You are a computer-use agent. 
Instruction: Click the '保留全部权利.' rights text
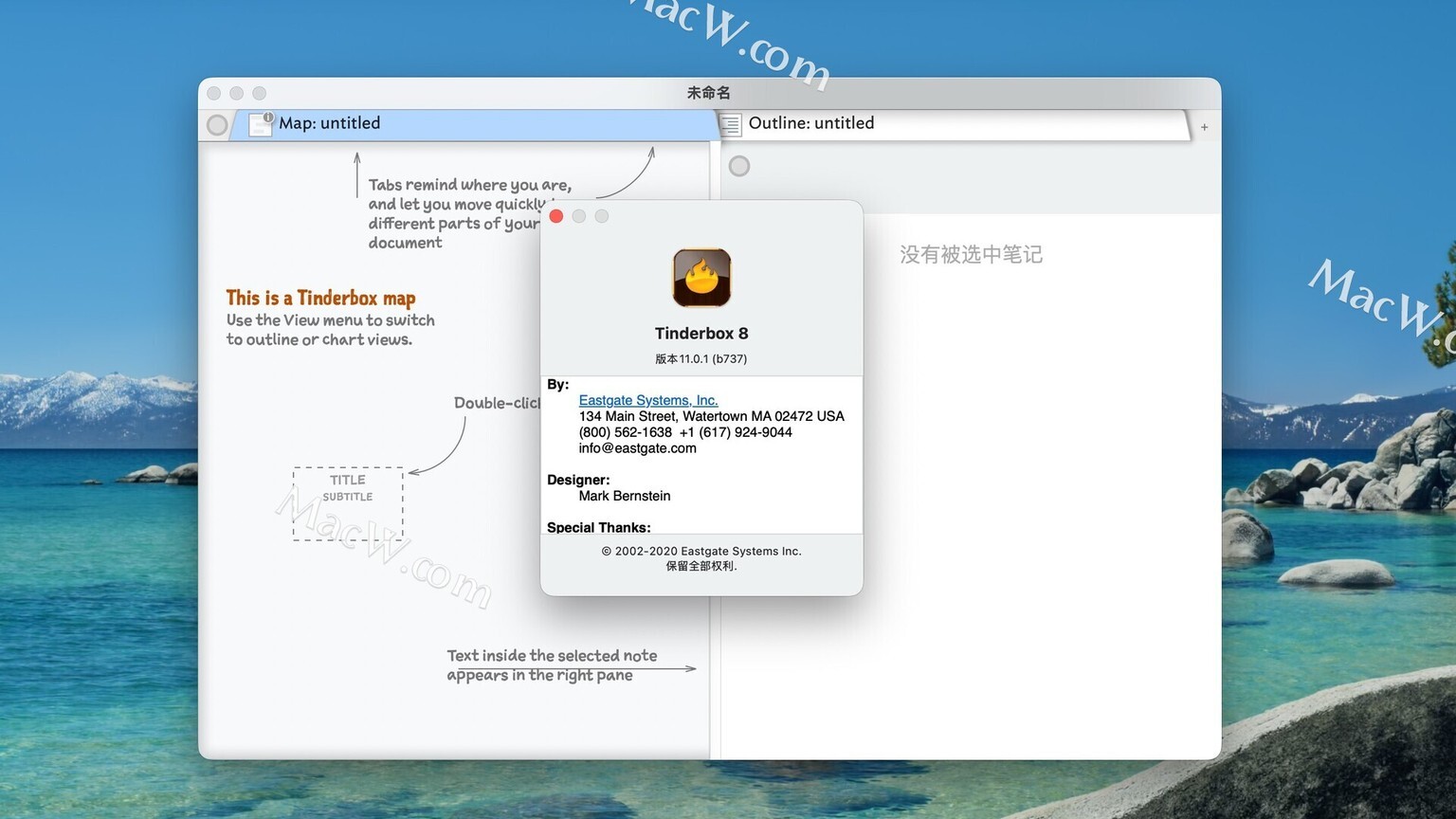(701, 566)
